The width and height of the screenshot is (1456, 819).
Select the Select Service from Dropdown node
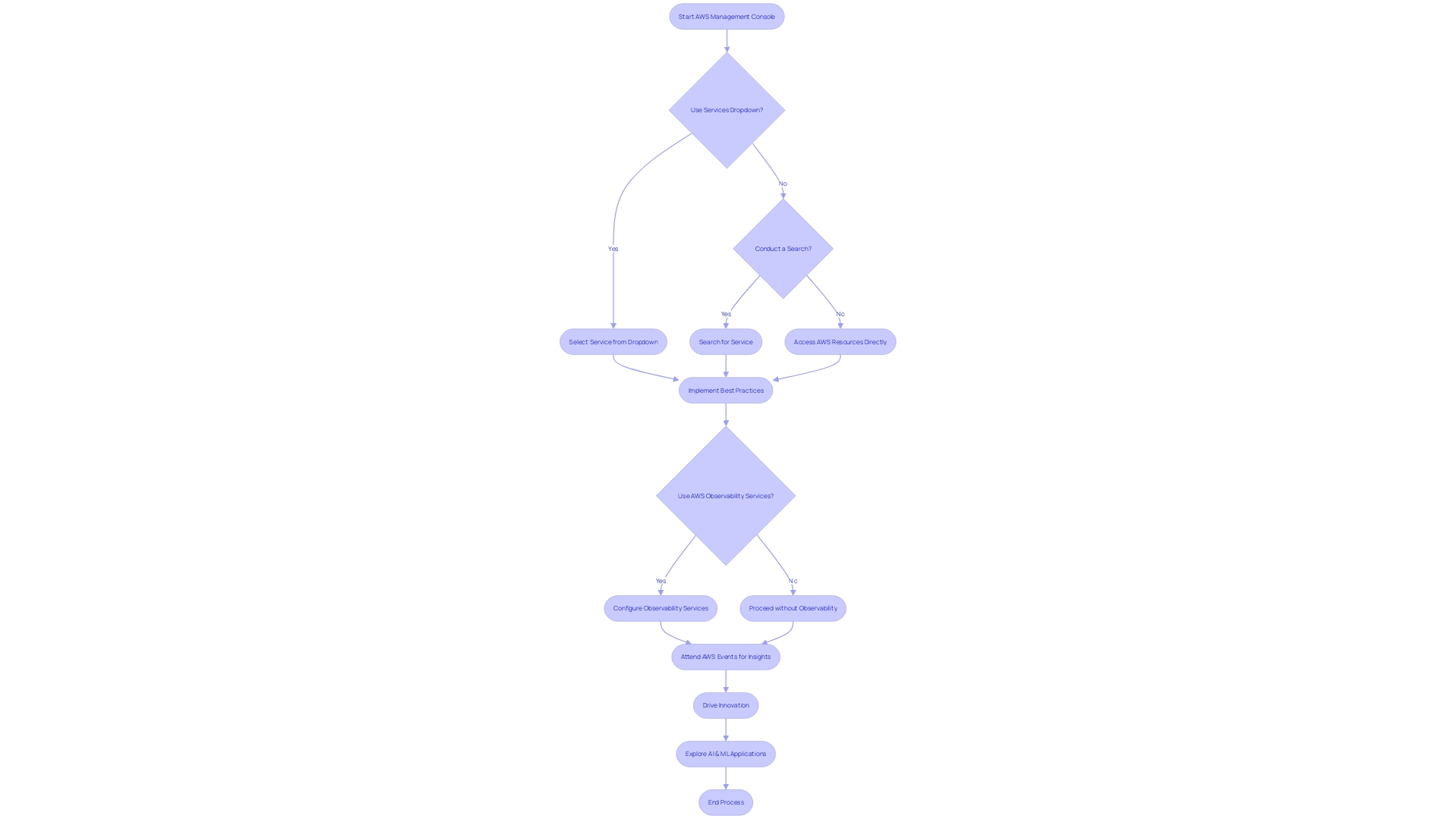[x=613, y=341]
